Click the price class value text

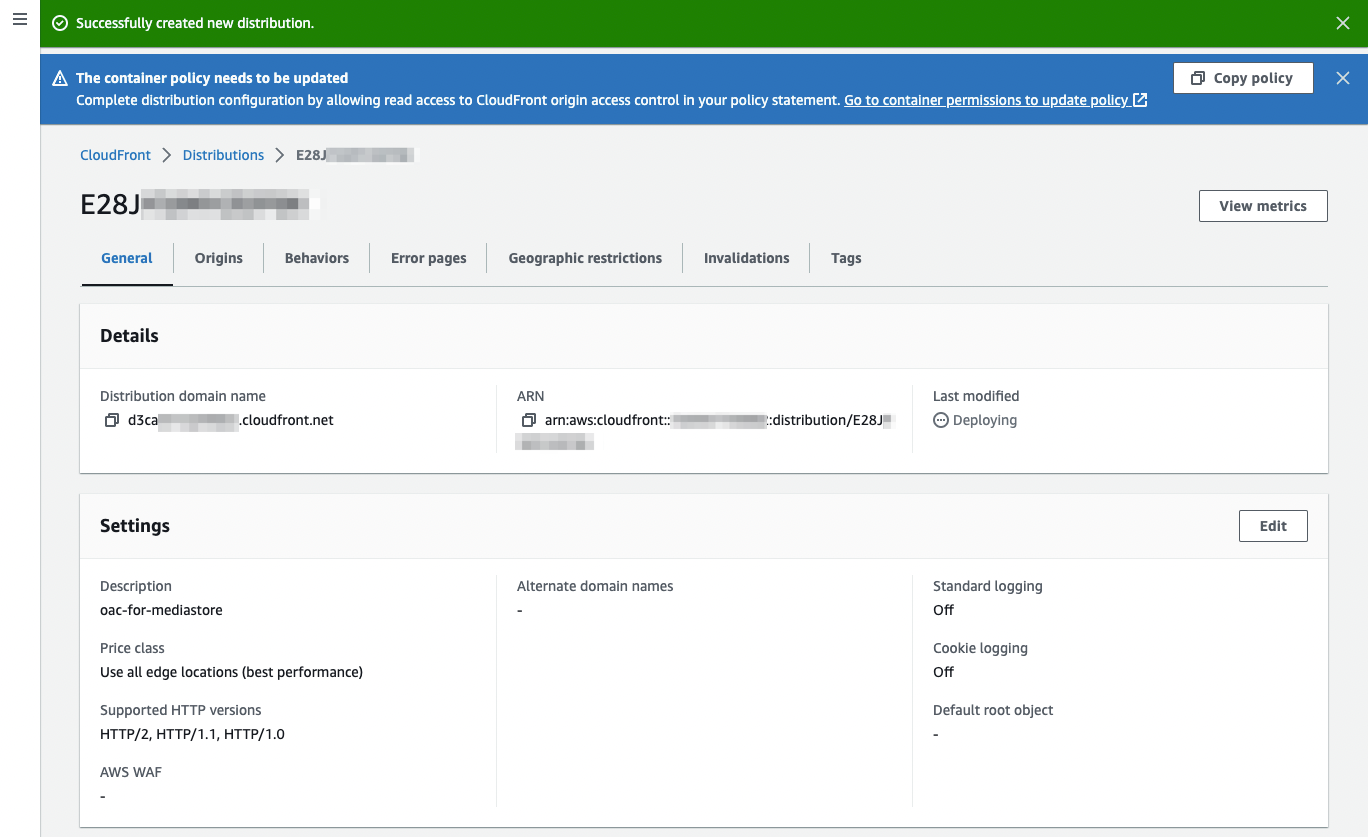pyautogui.click(x=231, y=672)
